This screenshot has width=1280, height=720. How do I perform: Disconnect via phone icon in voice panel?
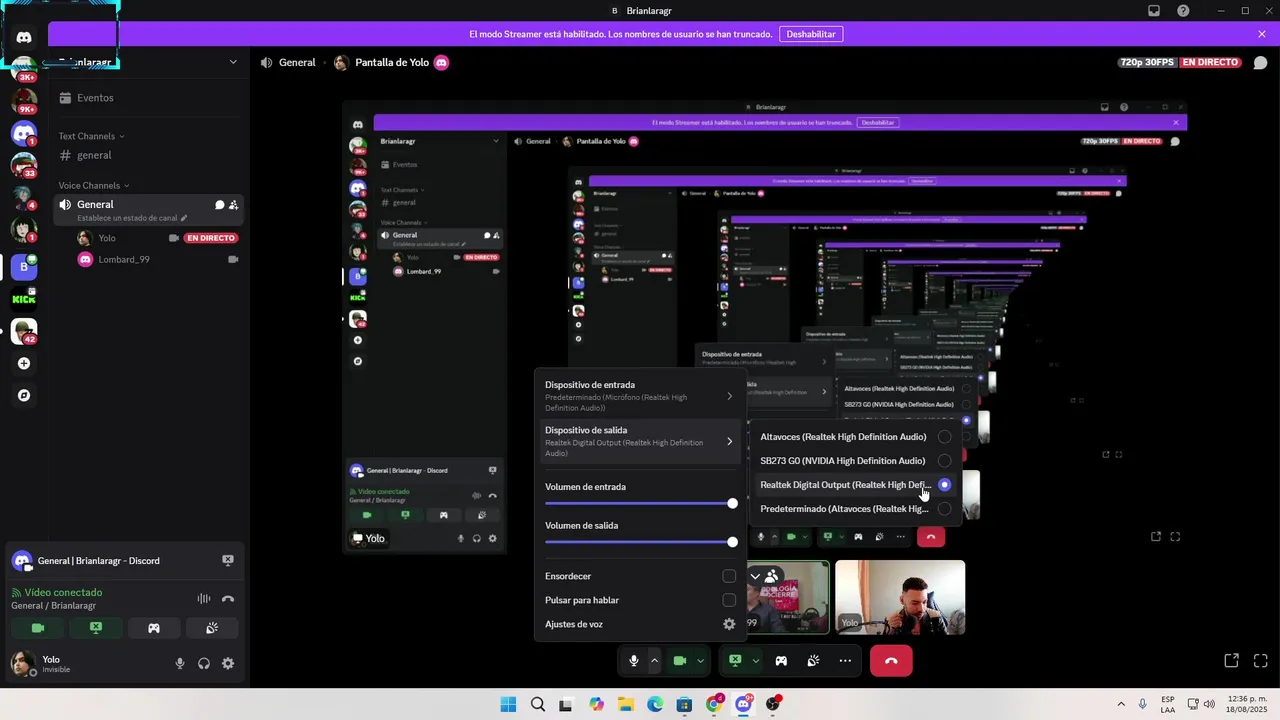(228, 599)
